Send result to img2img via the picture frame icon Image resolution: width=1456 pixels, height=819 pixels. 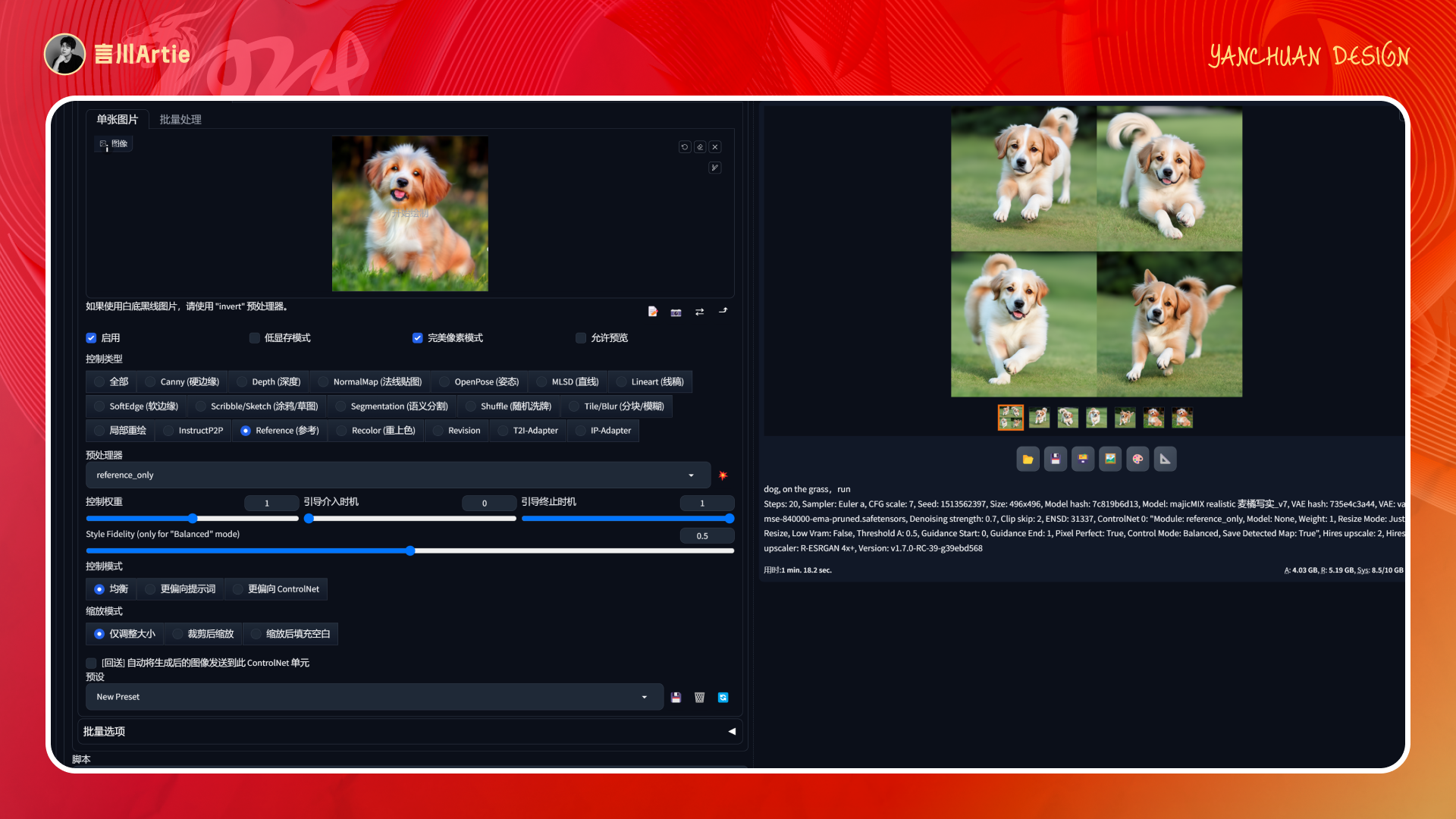point(1110,459)
